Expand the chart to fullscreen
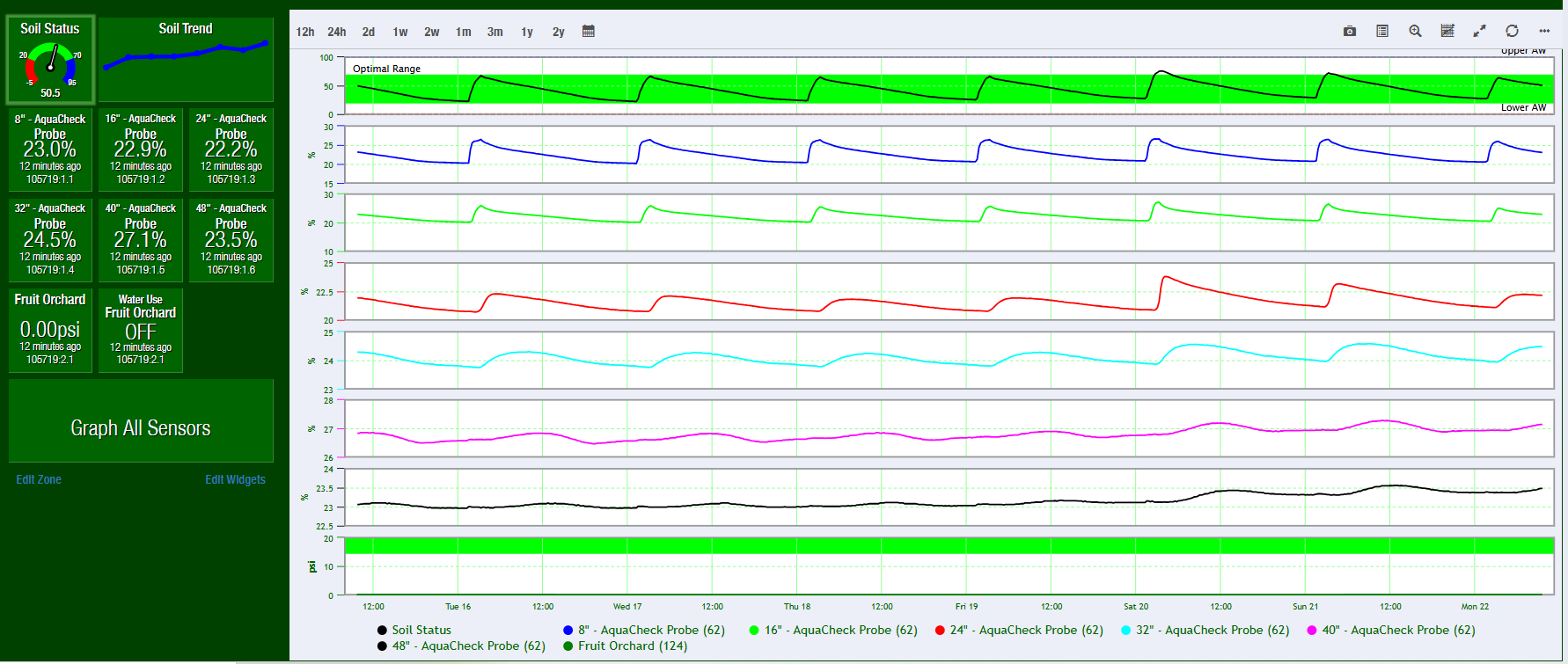 pyautogui.click(x=1480, y=31)
